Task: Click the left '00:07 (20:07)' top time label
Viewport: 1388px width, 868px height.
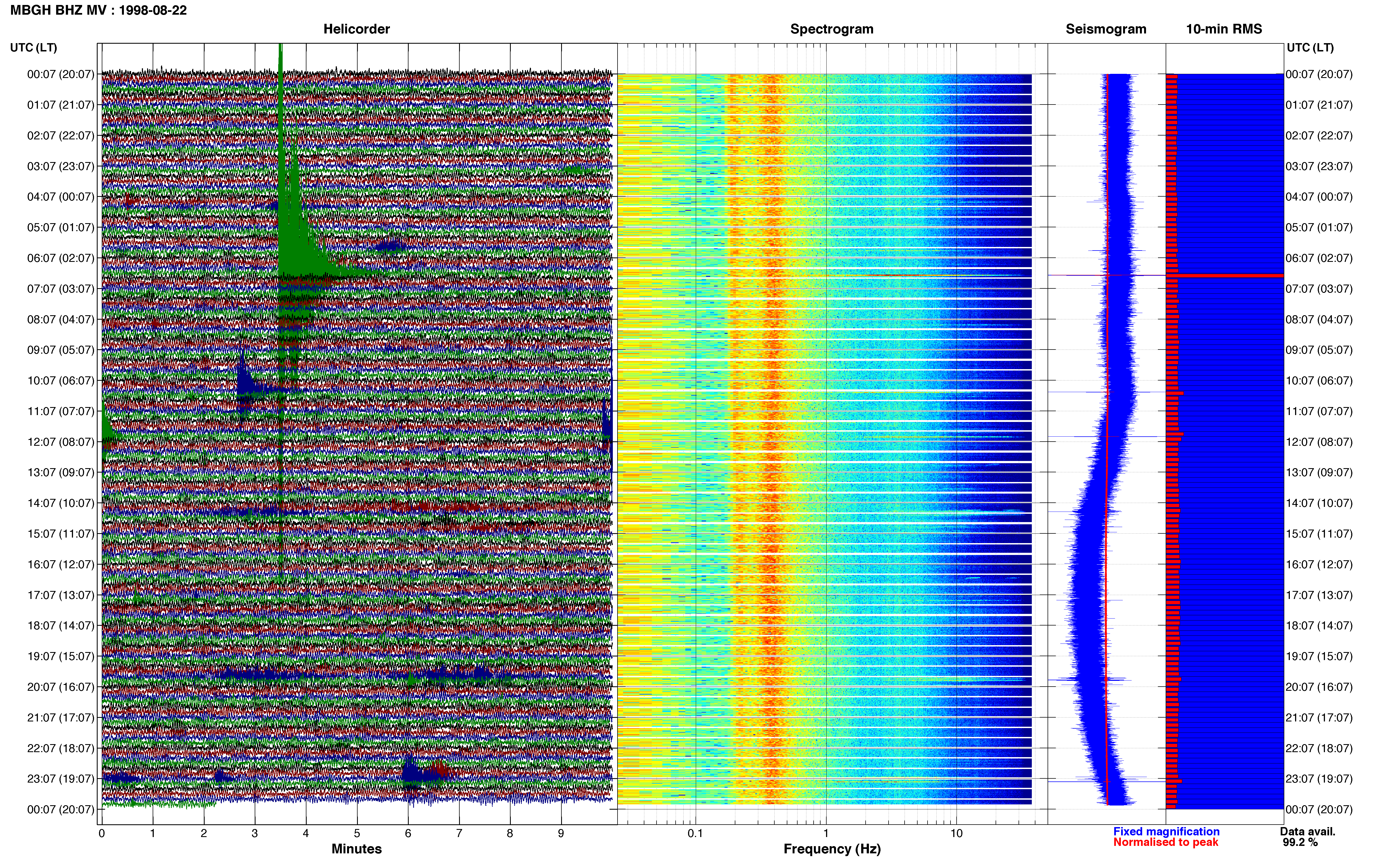Action: coord(61,75)
